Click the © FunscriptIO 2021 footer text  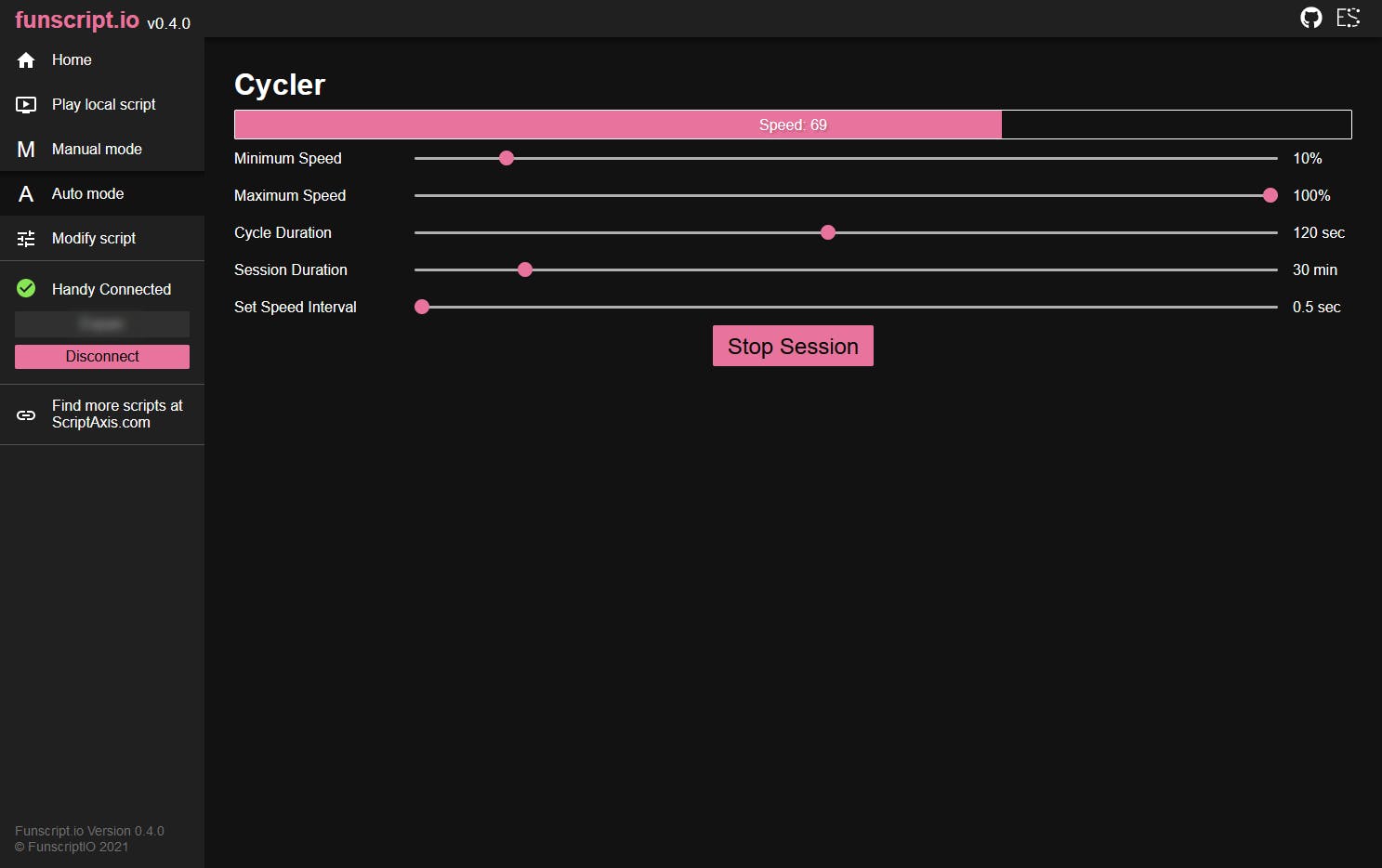72,847
